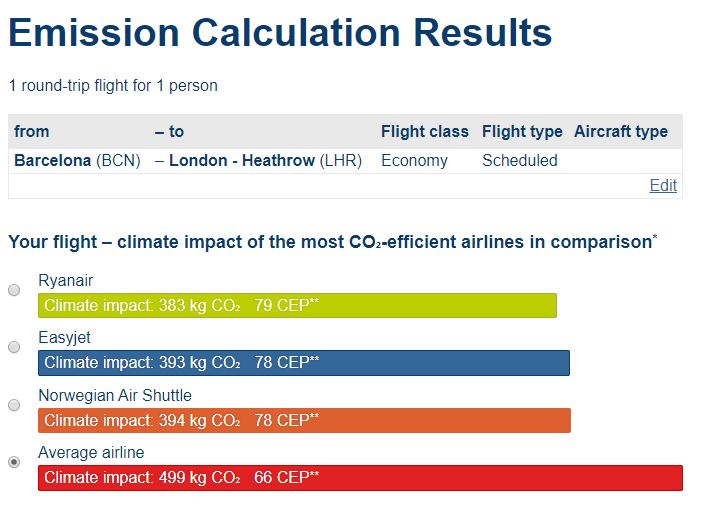The image size is (712, 508).
Task: Click the Emission Calculation Results heading
Action: coord(280,33)
